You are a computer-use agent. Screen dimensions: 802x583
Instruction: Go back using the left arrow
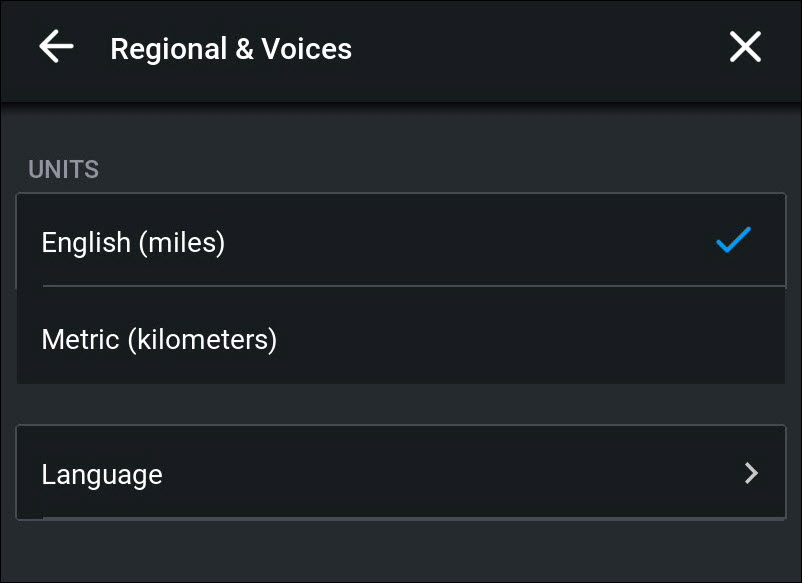coord(56,47)
